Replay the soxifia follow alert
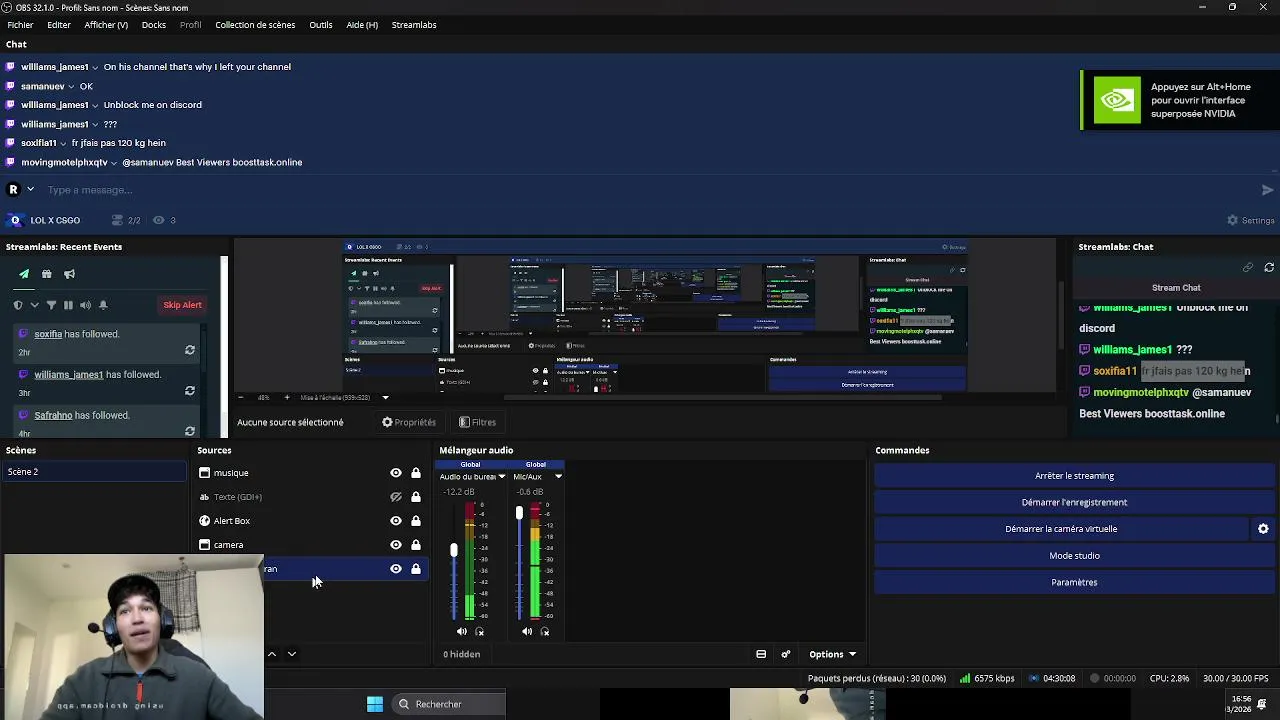Screen dimensions: 1280x720 point(190,350)
